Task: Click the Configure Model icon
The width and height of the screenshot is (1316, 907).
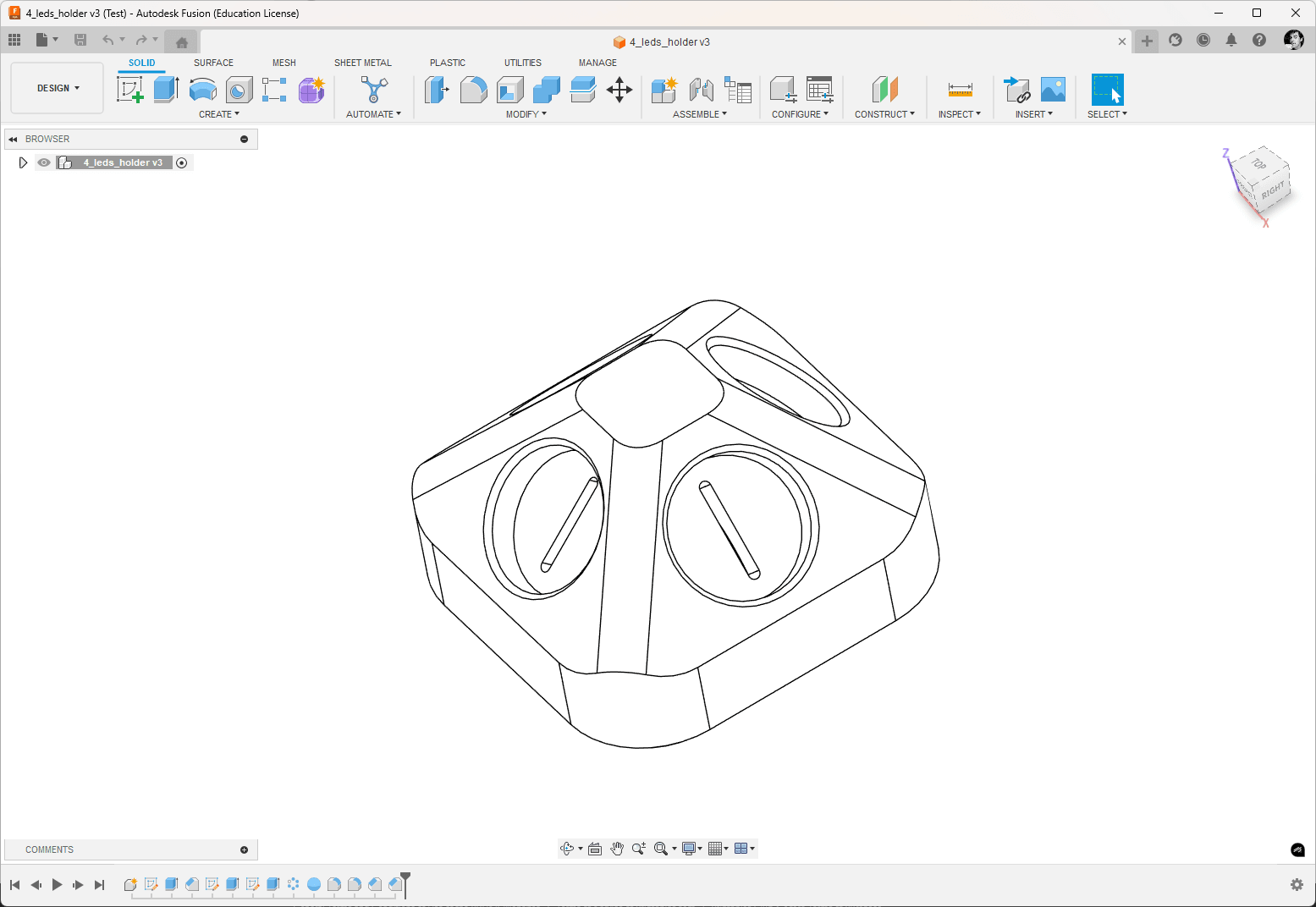Action: click(783, 90)
